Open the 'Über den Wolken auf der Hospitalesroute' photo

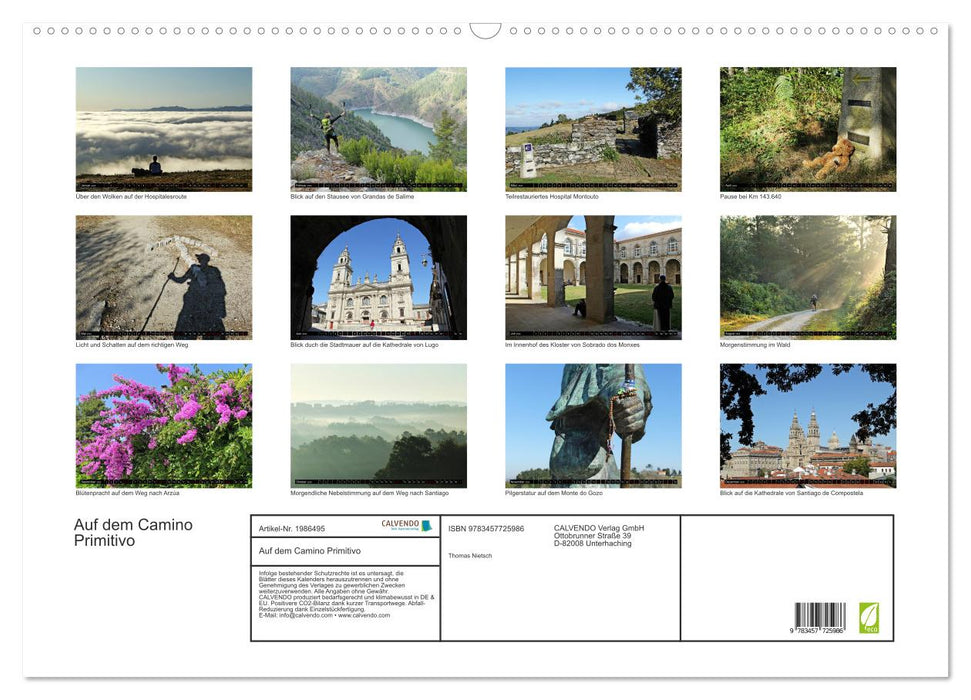164,129
